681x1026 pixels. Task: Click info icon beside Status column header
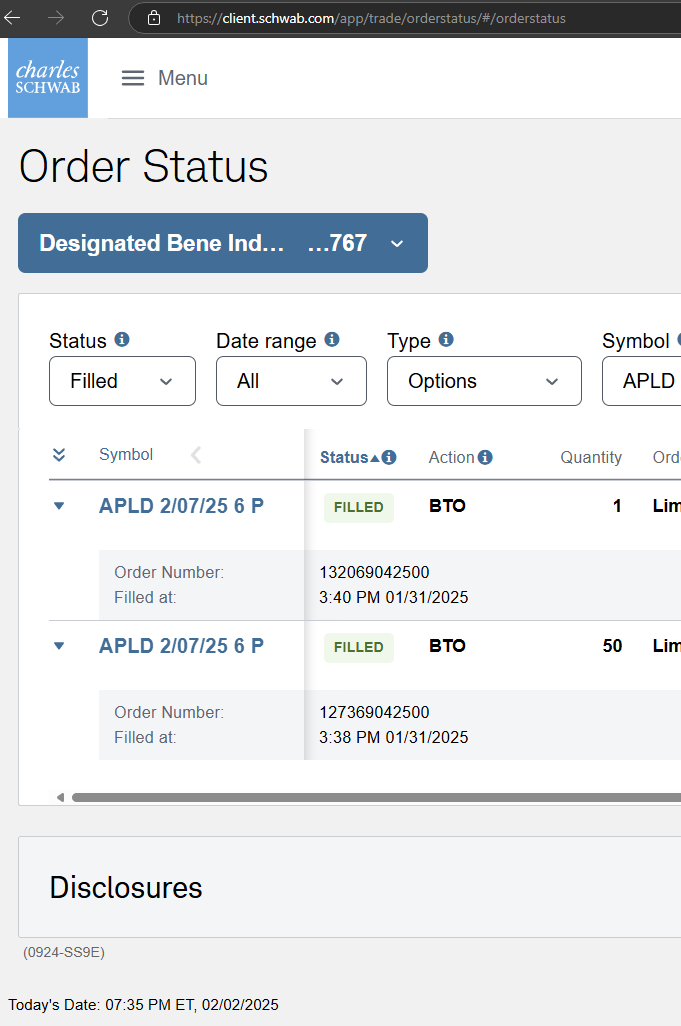[x=389, y=457]
